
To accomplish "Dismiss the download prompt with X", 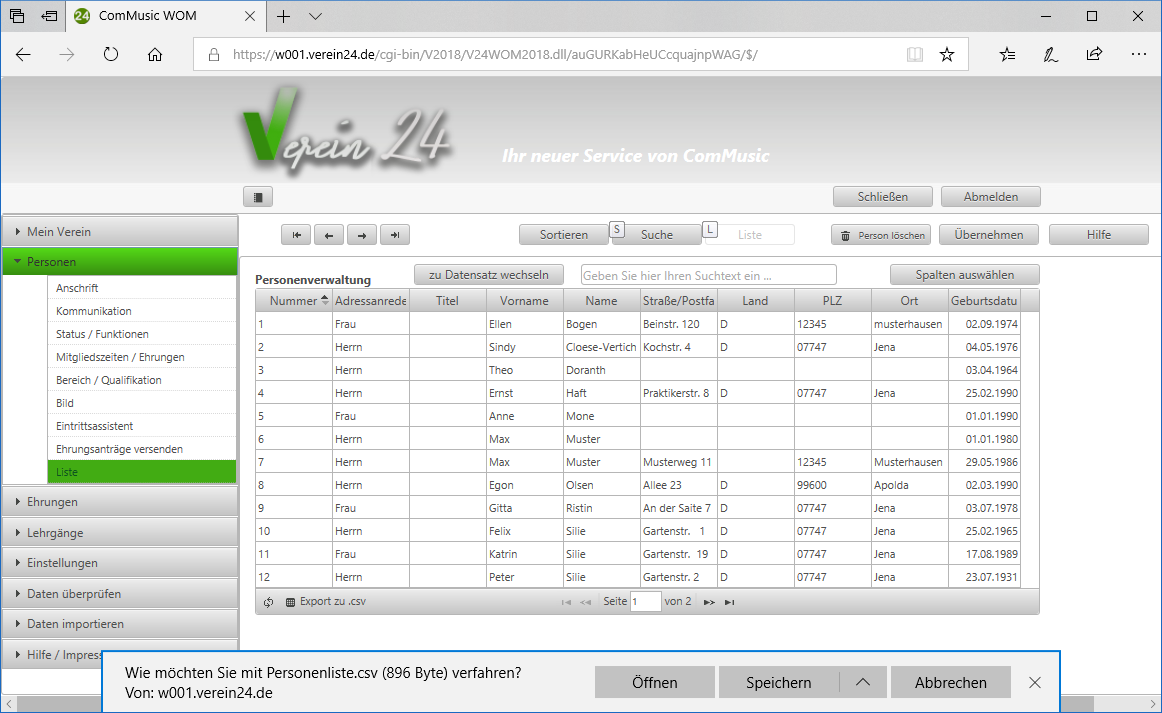I will click(x=1035, y=683).
